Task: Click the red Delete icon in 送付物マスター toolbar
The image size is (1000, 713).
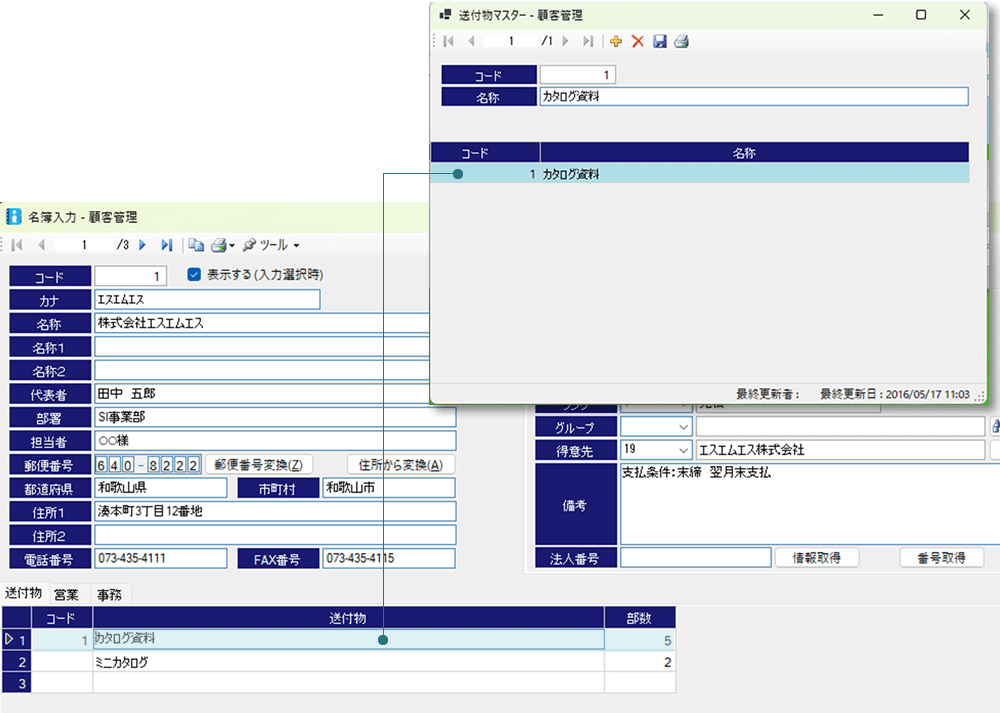Action: 637,41
